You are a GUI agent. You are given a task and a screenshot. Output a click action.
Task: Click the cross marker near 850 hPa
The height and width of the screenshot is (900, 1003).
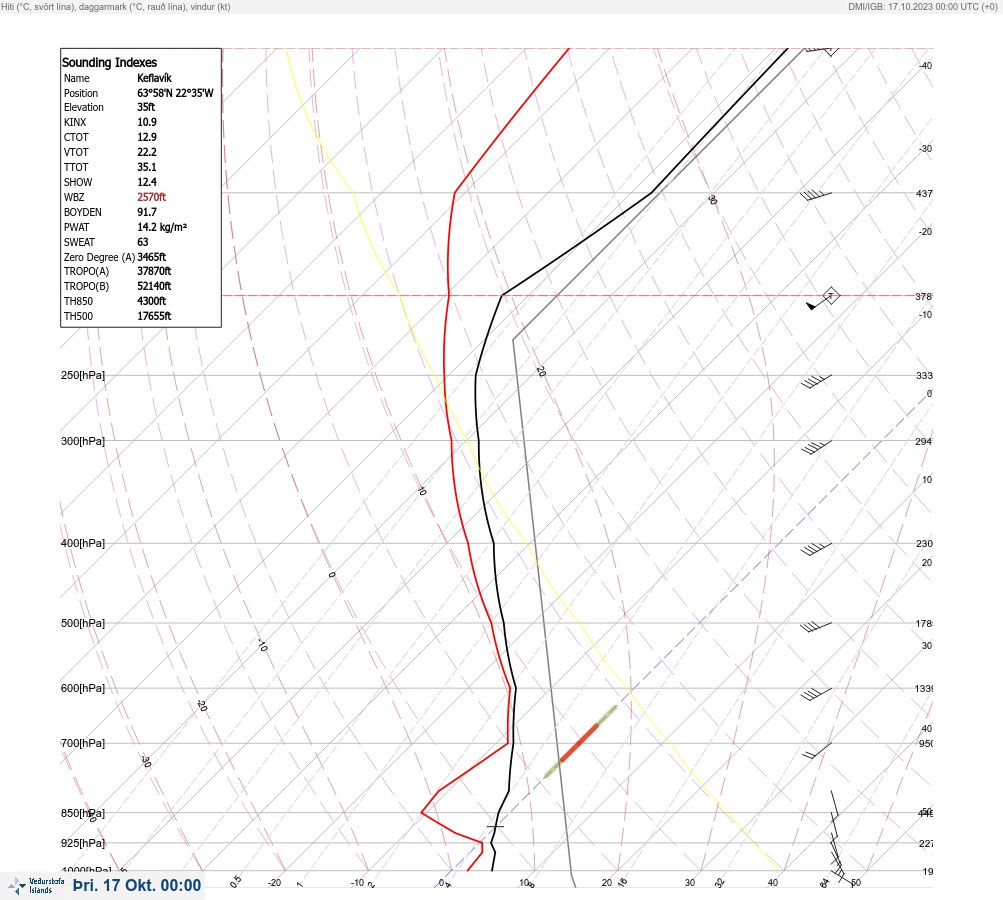coord(495,826)
